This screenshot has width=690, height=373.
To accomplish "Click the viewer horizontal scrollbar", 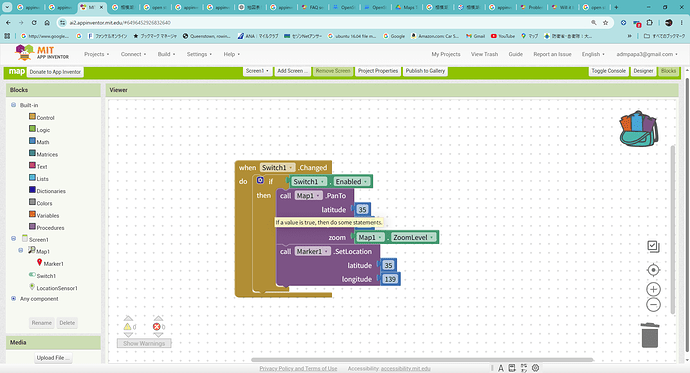I will point(422,359).
